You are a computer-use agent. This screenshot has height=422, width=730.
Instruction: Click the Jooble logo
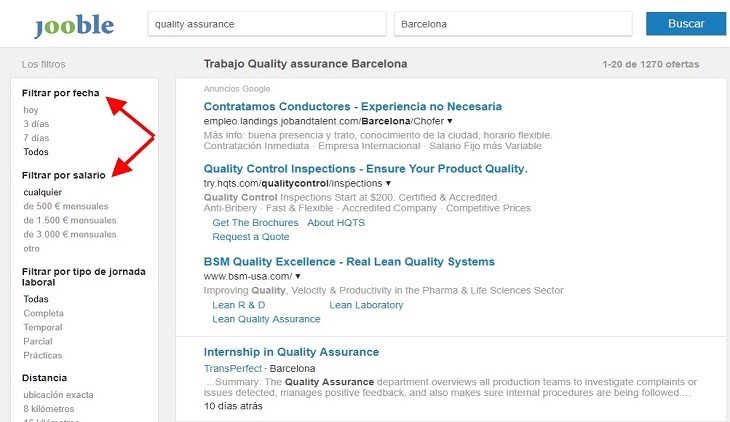[x=74, y=26]
